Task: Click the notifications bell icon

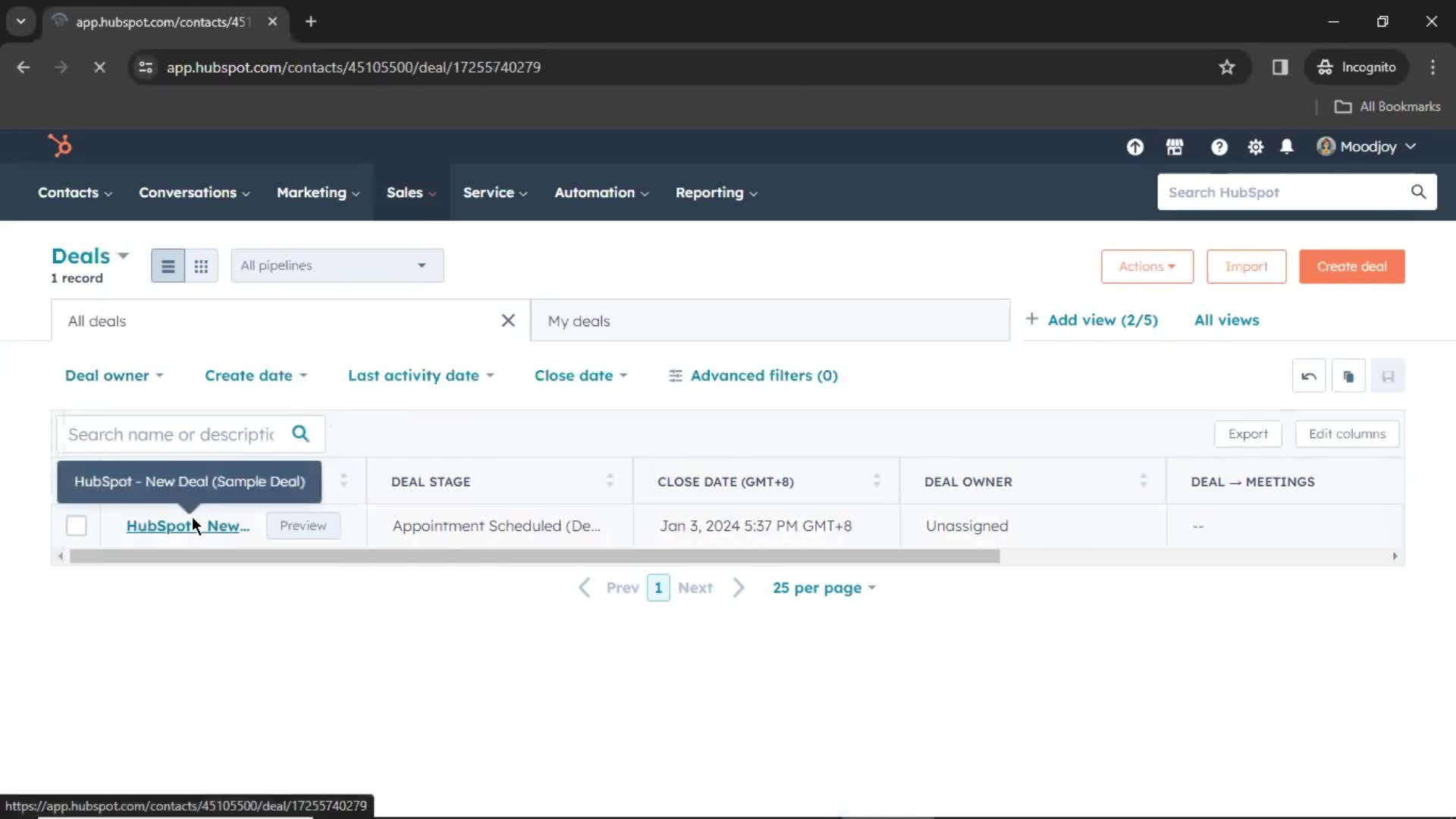Action: [x=1288, y=146]
